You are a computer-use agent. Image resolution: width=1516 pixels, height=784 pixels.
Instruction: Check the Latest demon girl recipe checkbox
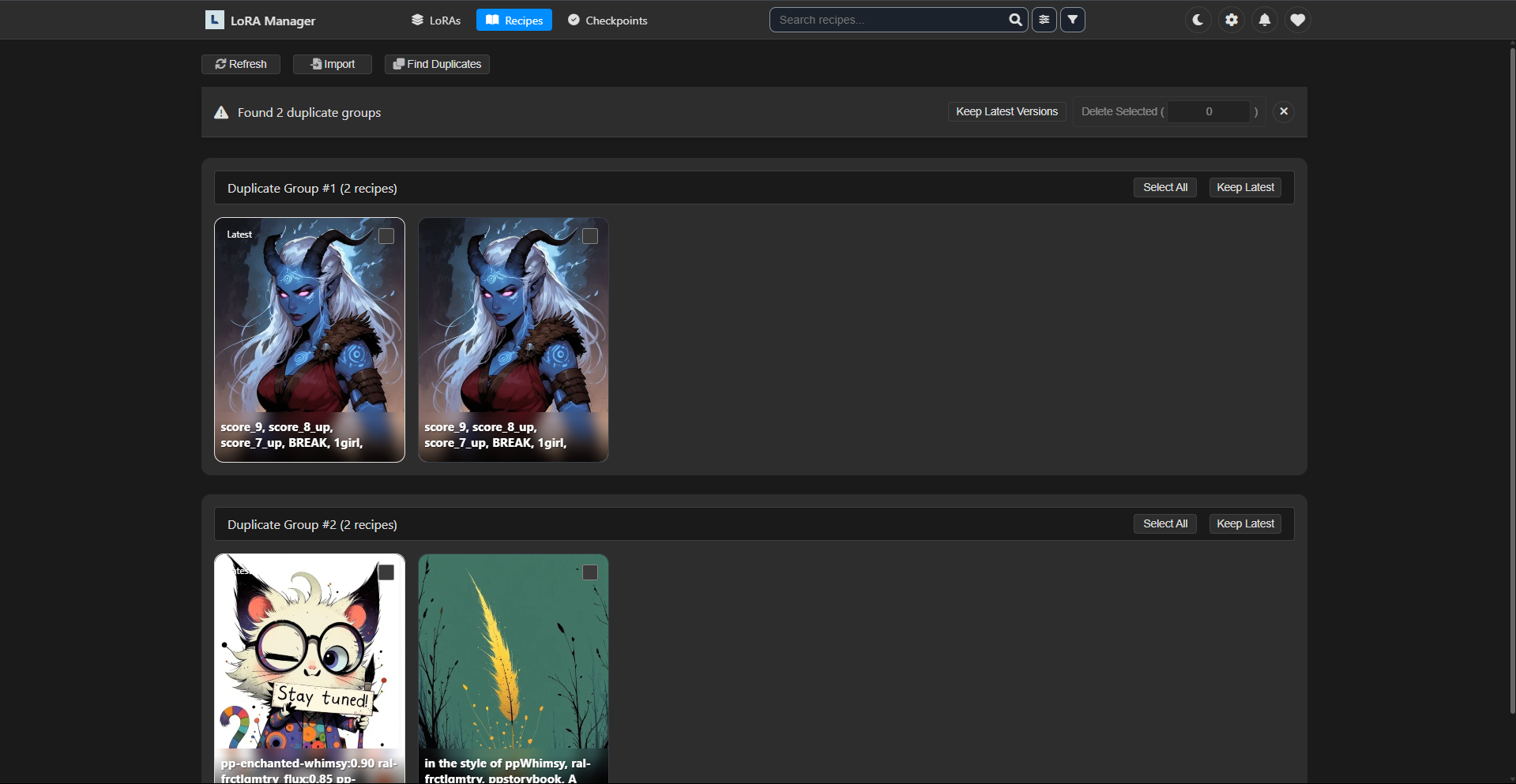[x=386, y=236]
